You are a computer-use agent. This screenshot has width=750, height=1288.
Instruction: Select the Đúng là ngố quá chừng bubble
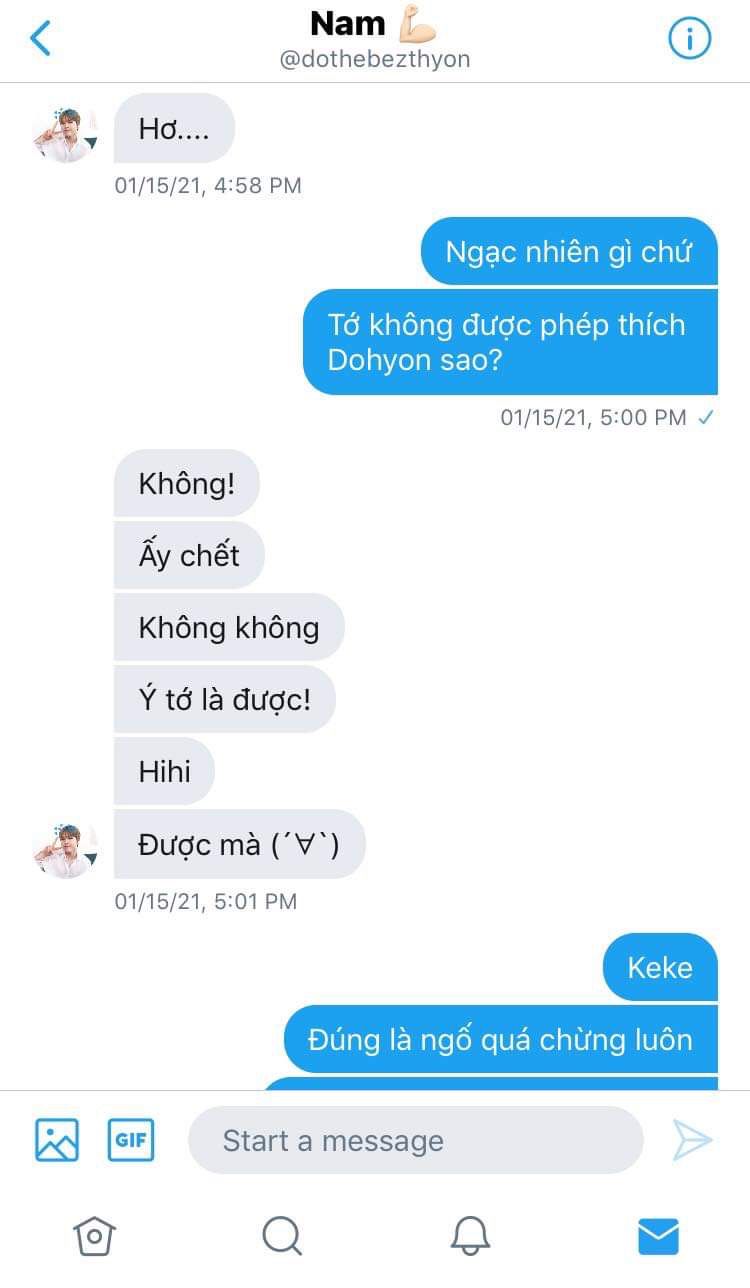point(501,1039)
